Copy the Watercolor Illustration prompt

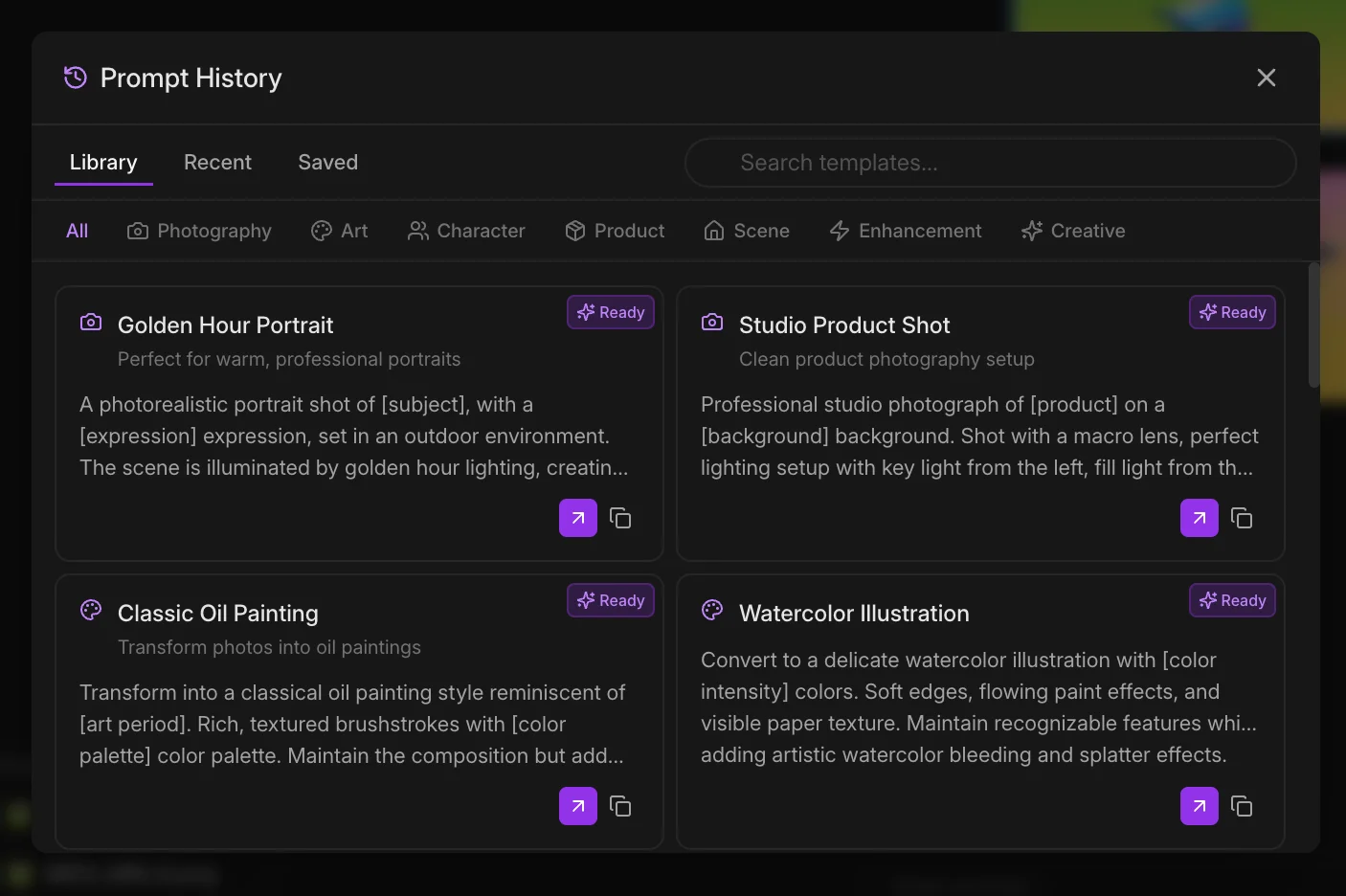[x=1242, y=806]
